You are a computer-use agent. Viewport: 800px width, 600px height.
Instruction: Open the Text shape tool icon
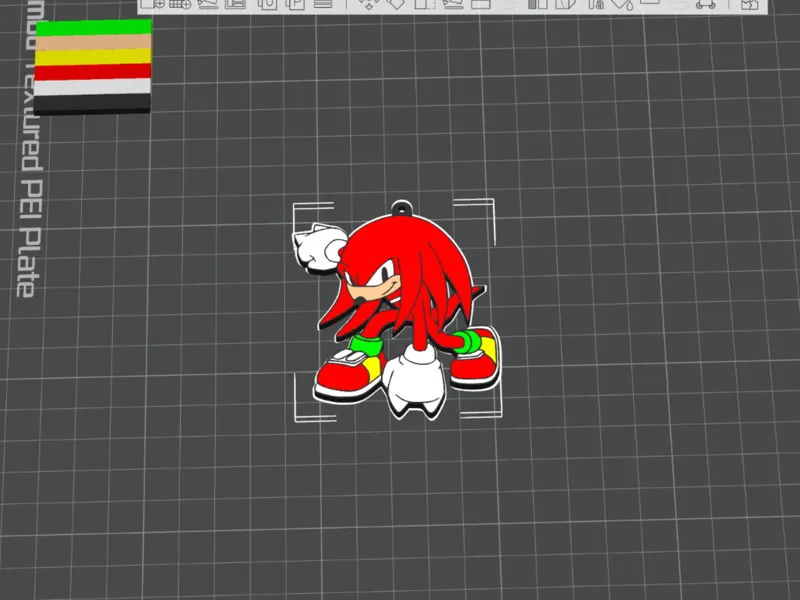click(x=596, y=4)
